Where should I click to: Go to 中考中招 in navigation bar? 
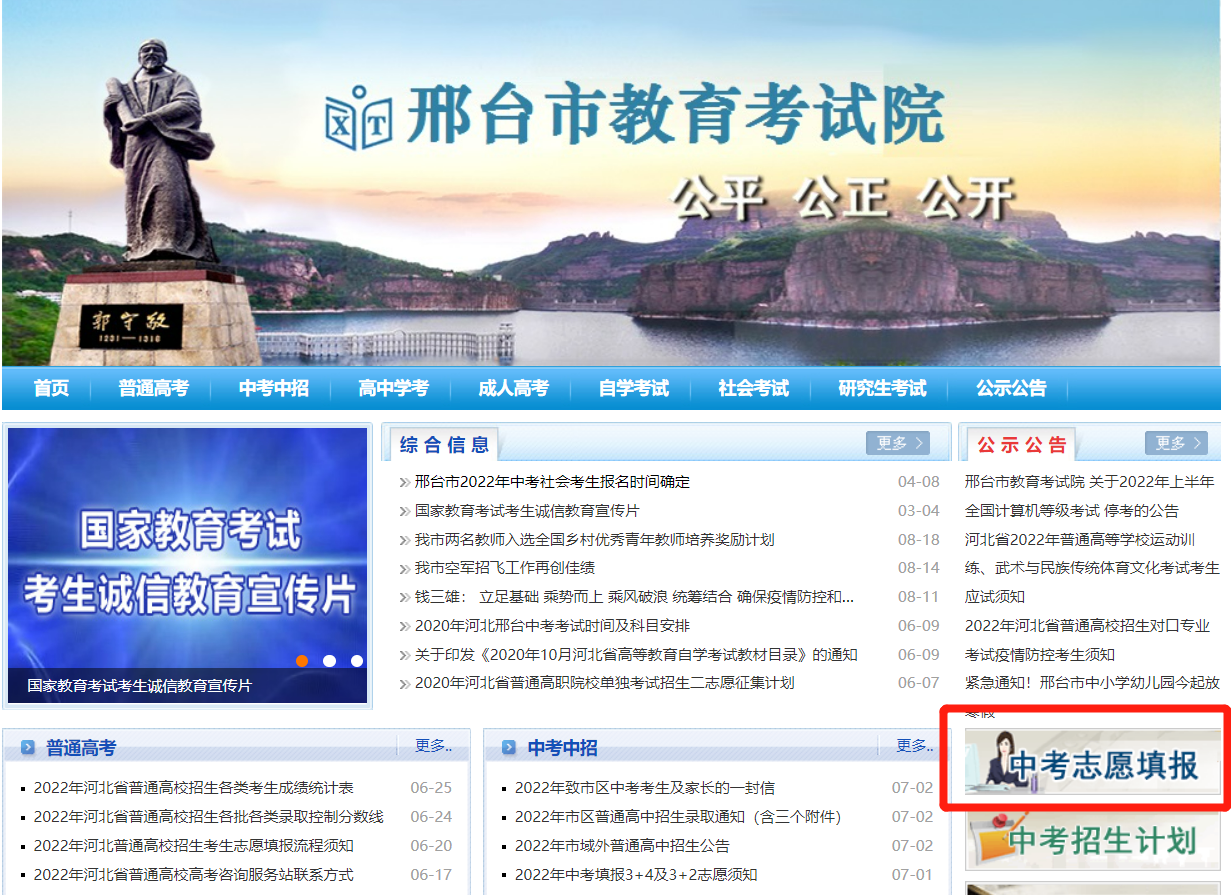click(x=273, y=388)
